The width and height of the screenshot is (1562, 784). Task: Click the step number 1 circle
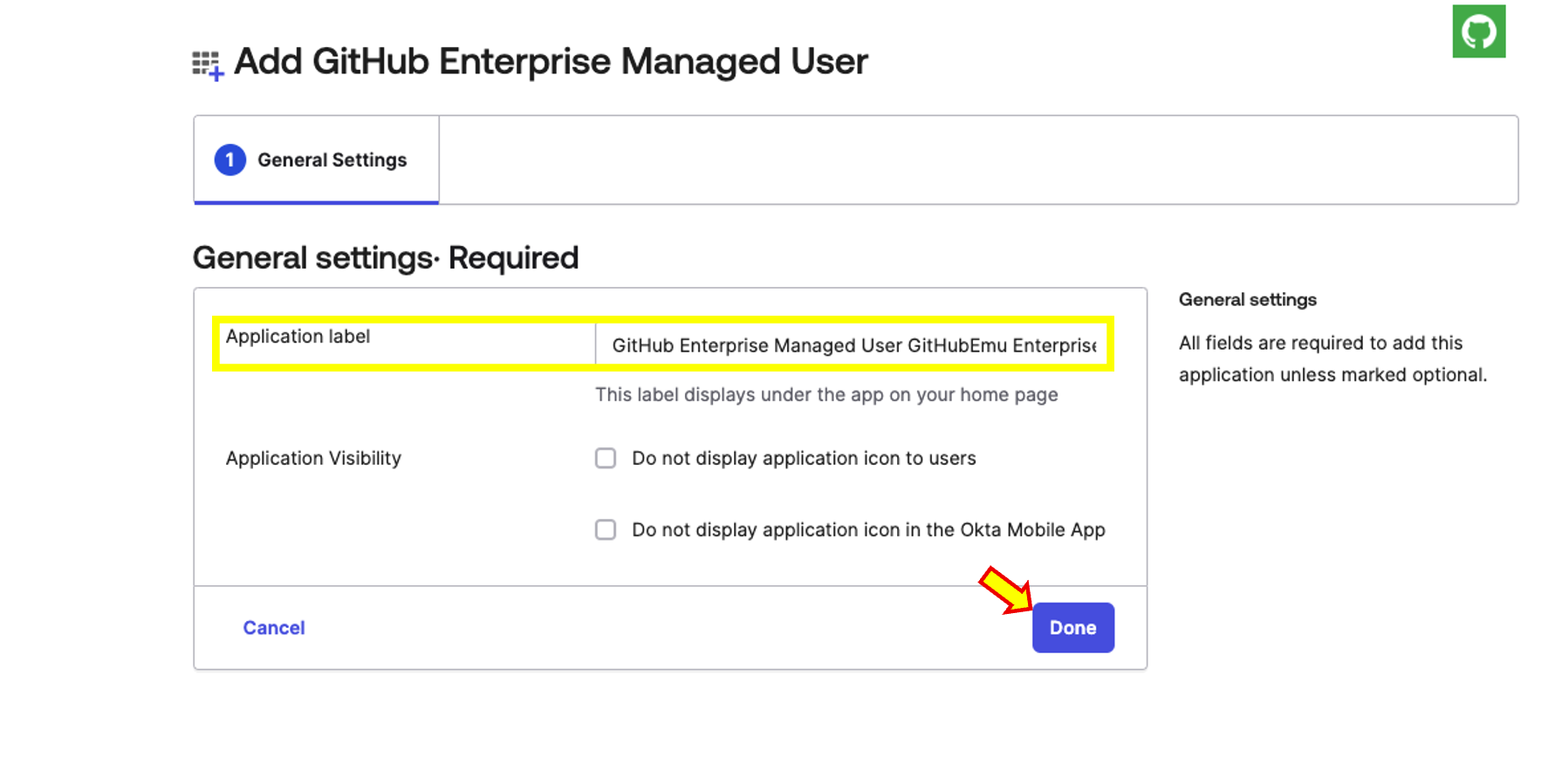click(230, 160)
